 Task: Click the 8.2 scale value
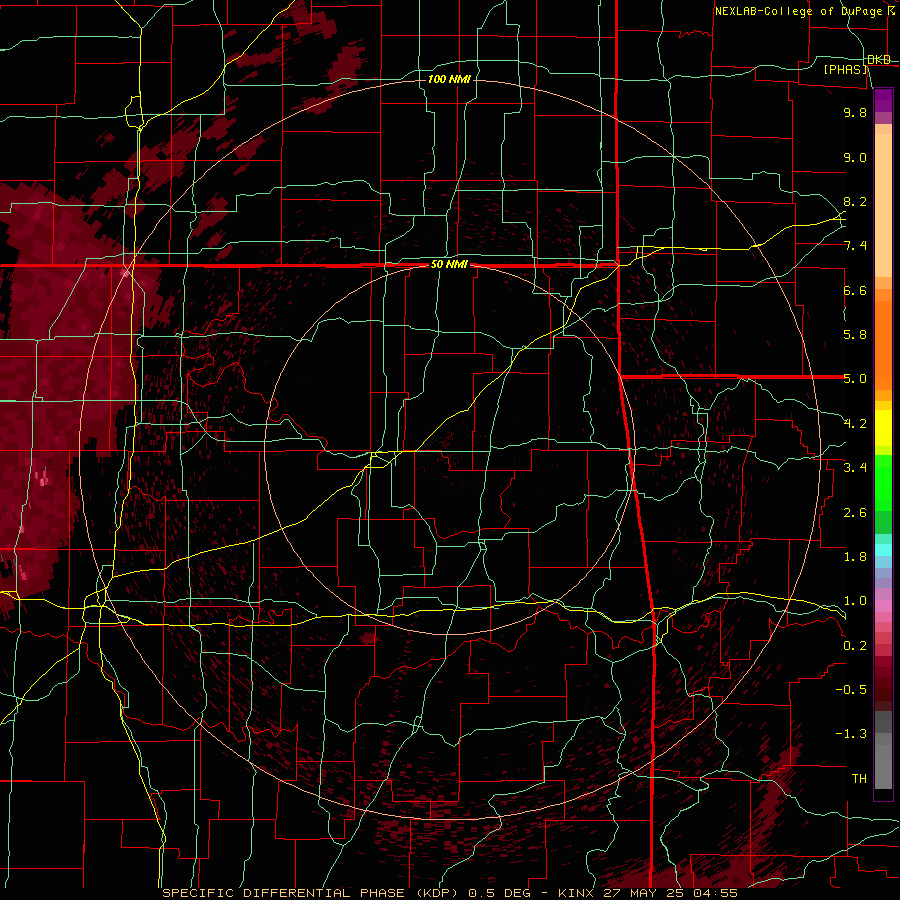click(855, 201)
